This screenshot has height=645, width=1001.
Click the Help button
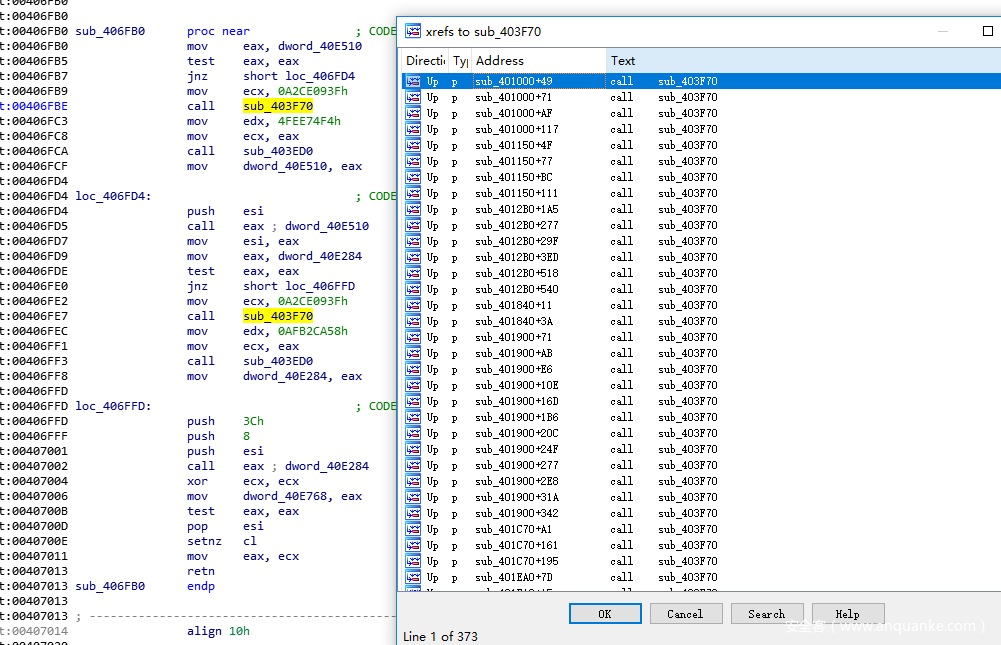(847, 614)
